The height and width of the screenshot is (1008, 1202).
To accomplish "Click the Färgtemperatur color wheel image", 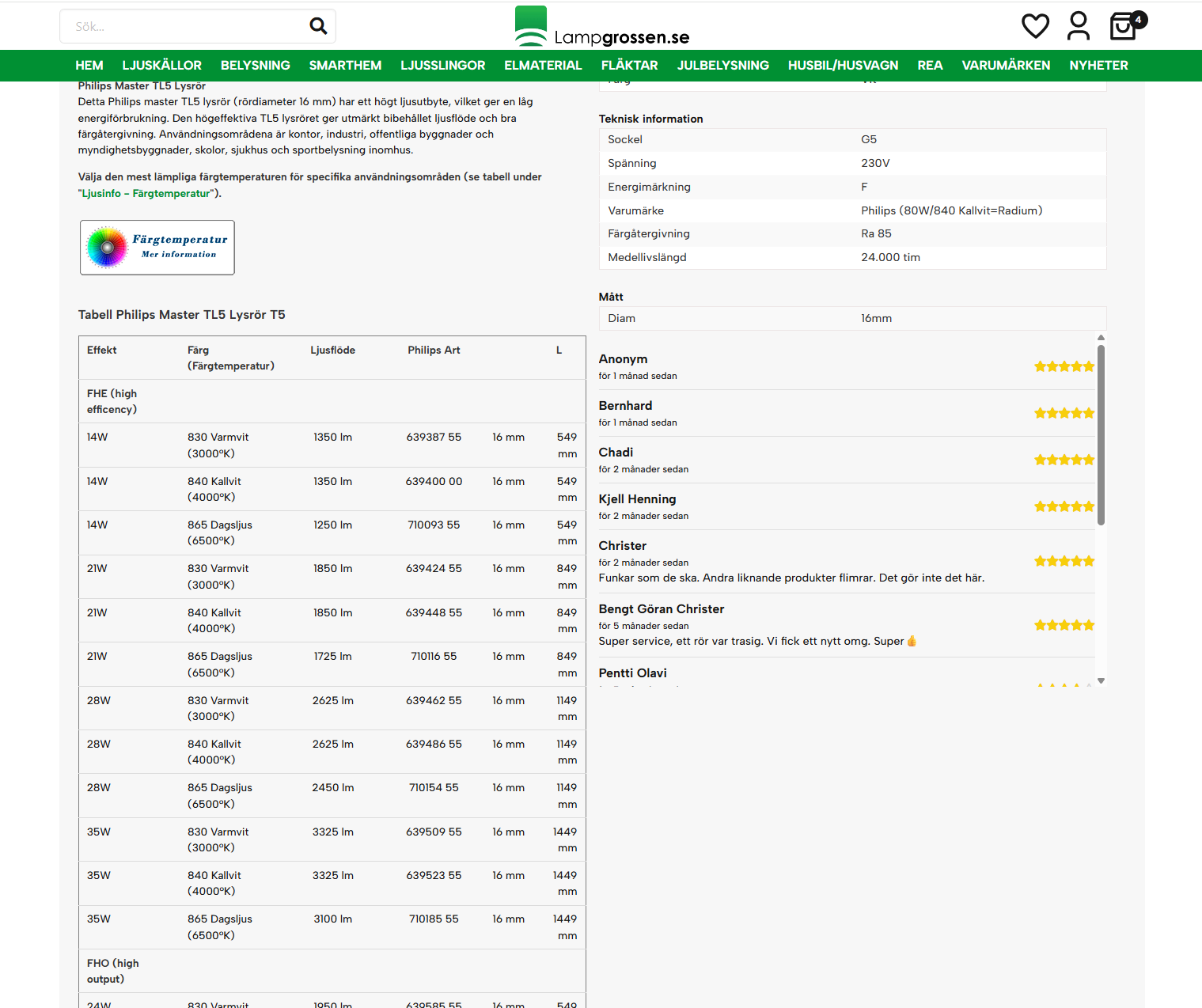I will pos(157,248).
